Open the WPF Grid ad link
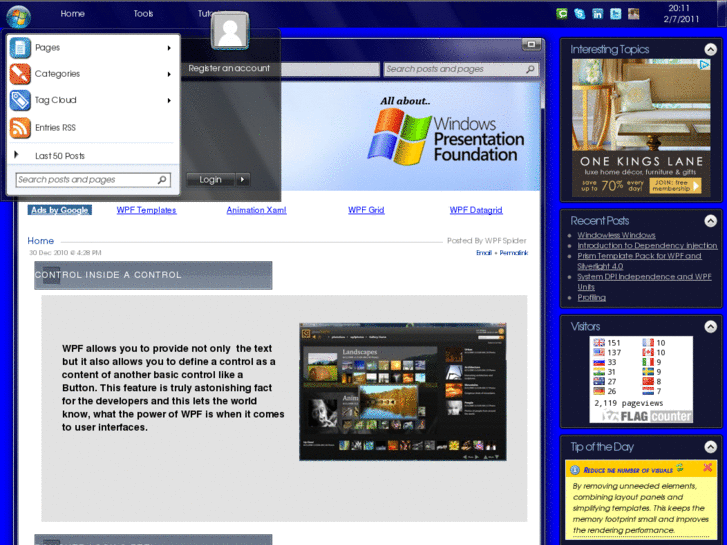Viewport: 727px width, 545px height. (x=366, y=210)
